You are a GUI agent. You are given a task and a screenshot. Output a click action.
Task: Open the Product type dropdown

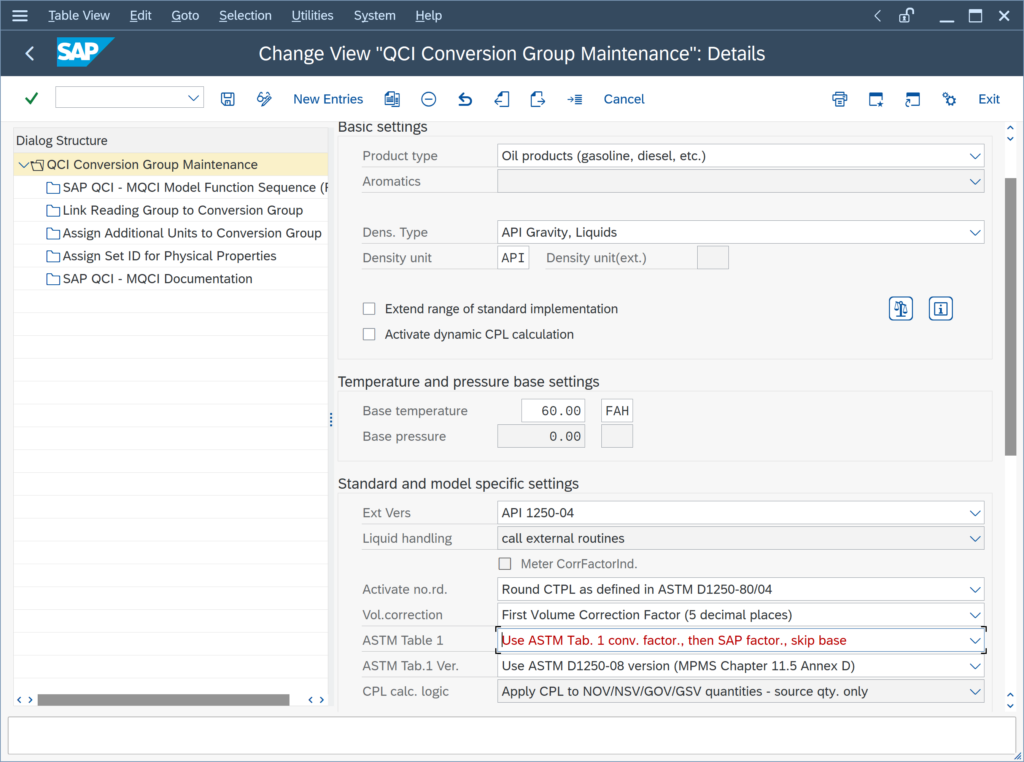coord(975,156)
